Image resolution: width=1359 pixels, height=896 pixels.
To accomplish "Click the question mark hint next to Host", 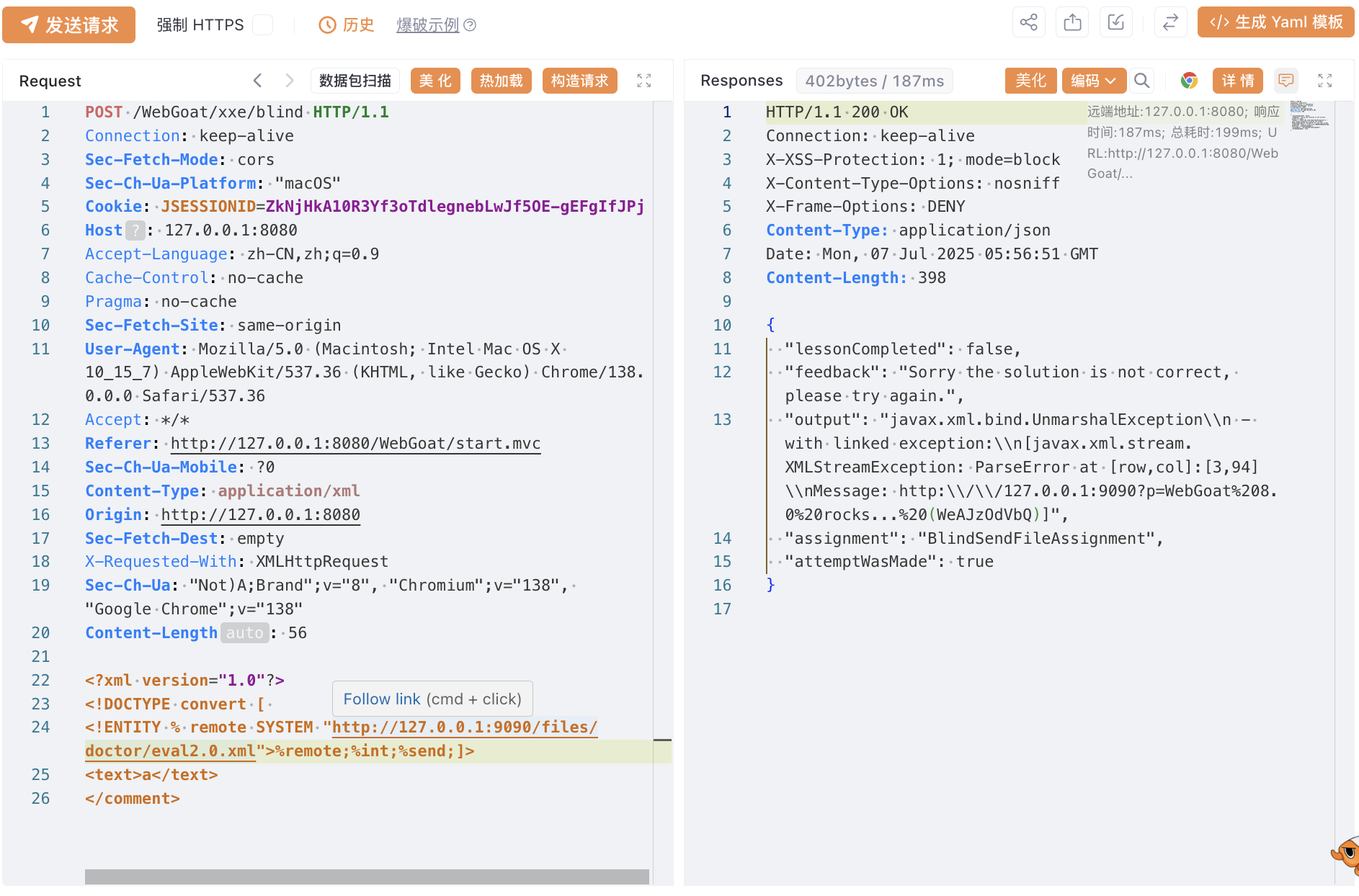I will point(135,230).
